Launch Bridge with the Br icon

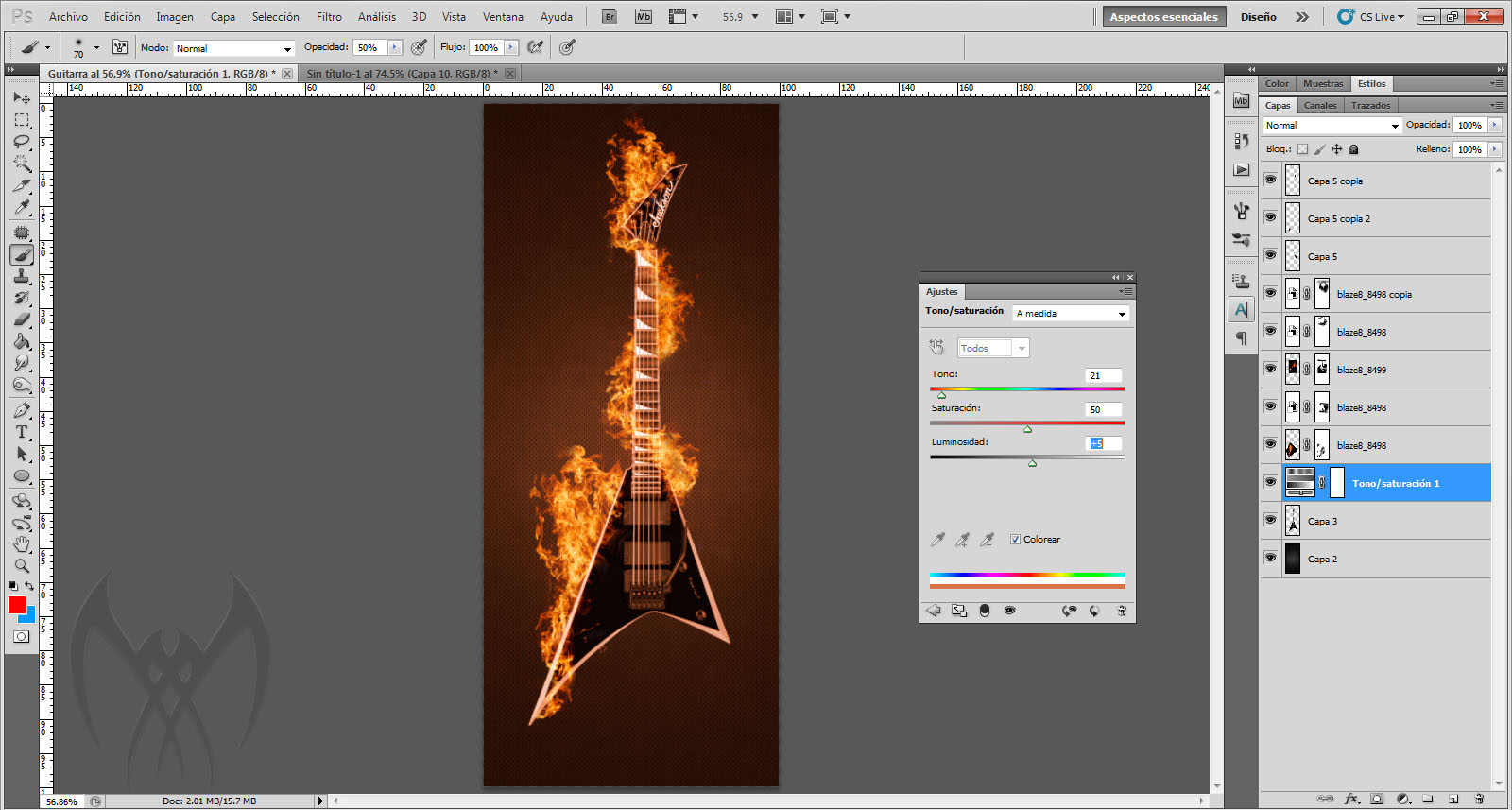[x=610, y=17]
